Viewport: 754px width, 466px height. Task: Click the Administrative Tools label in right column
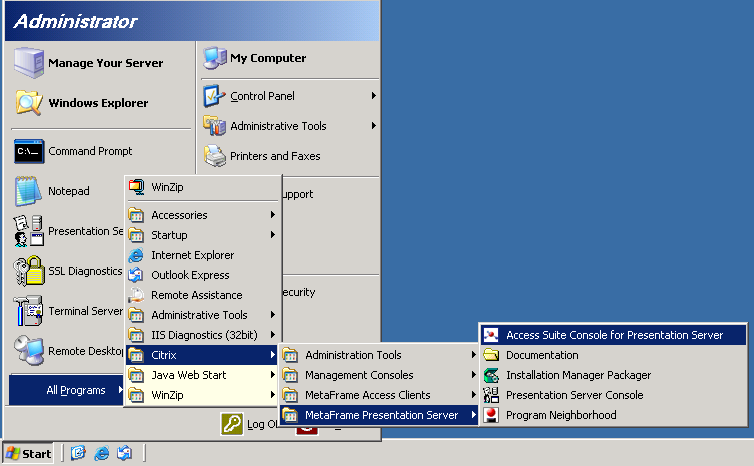coord(278,126)
